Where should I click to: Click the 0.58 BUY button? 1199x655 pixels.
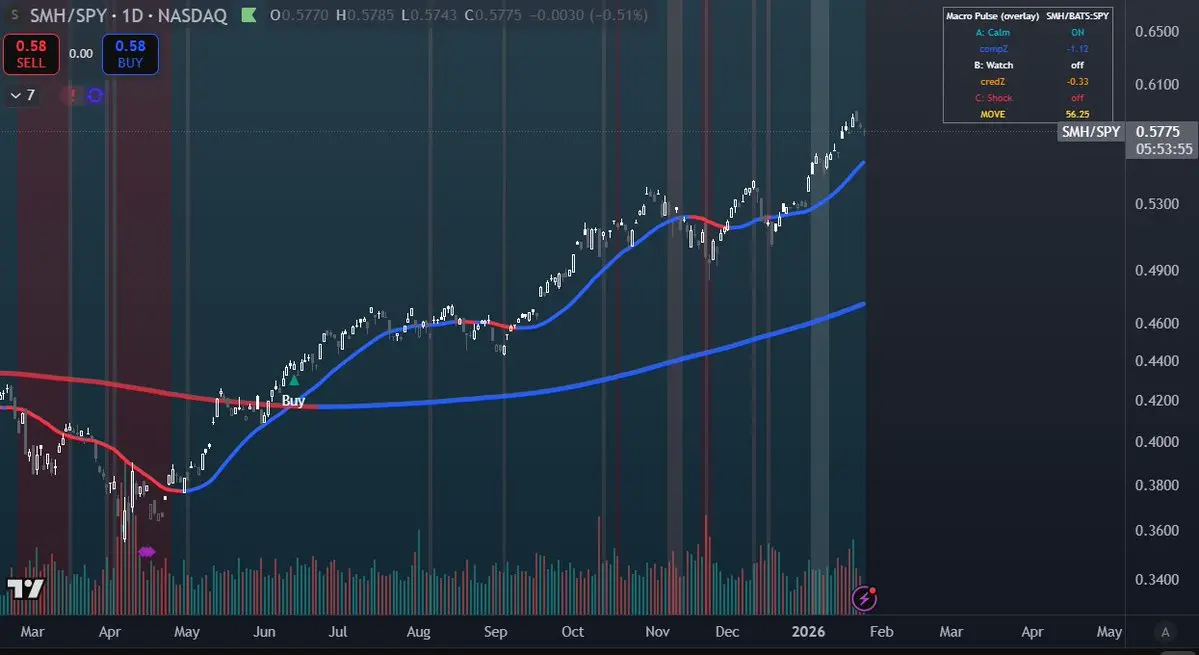[130, 54]
